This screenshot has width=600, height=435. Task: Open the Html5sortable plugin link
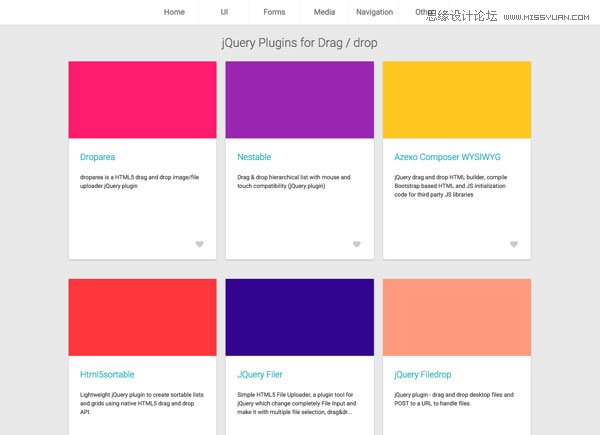(x=108, y=375)
